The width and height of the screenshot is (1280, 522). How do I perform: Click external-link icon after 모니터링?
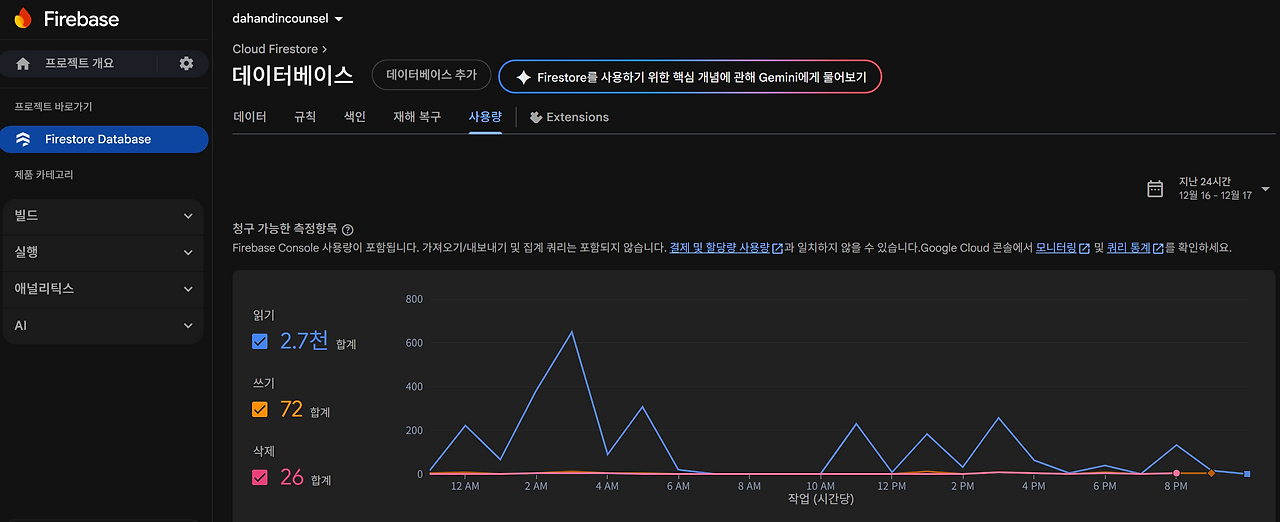(1084, 248)
